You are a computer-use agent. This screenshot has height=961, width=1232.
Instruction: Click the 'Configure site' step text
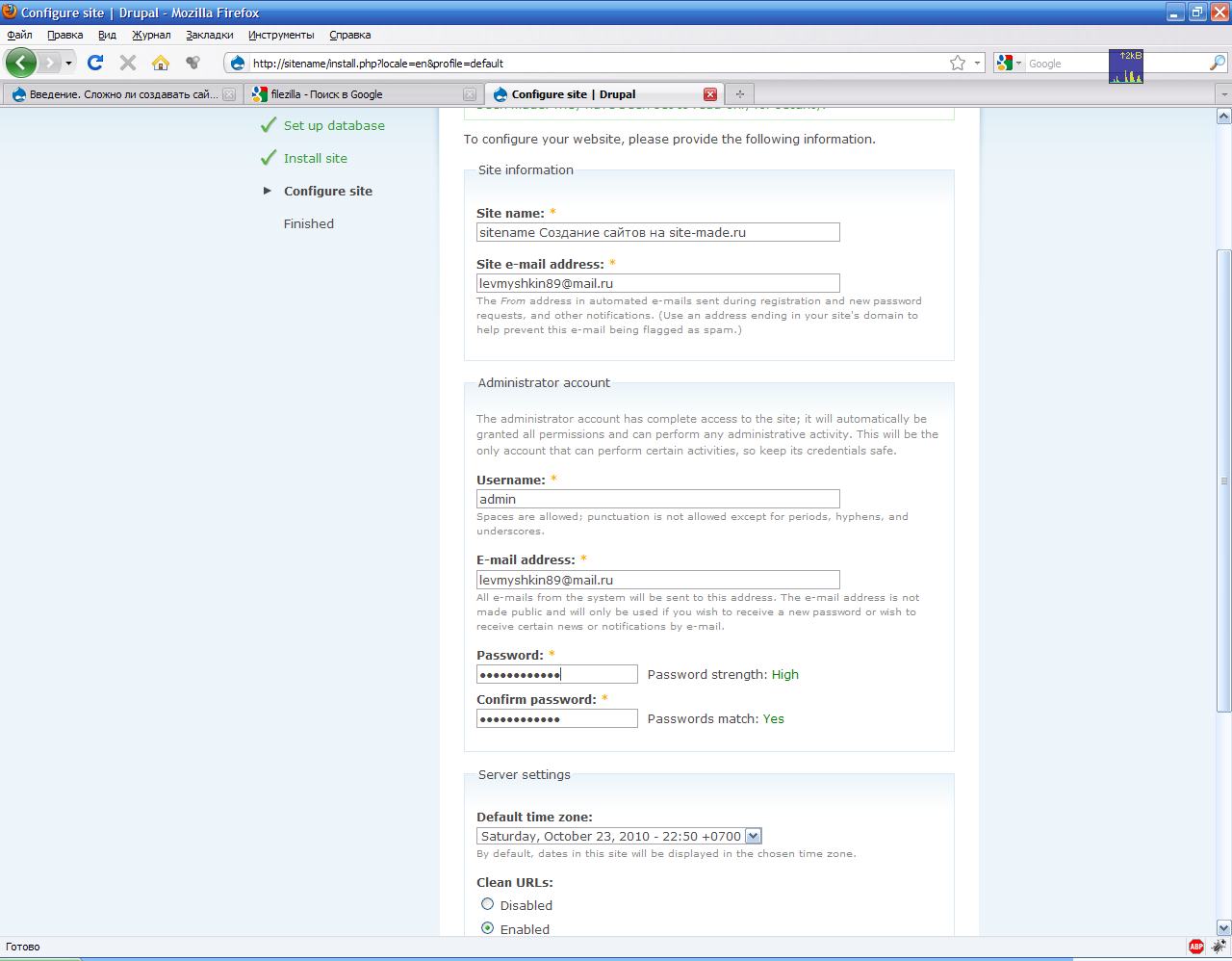(x=328, y=191)
